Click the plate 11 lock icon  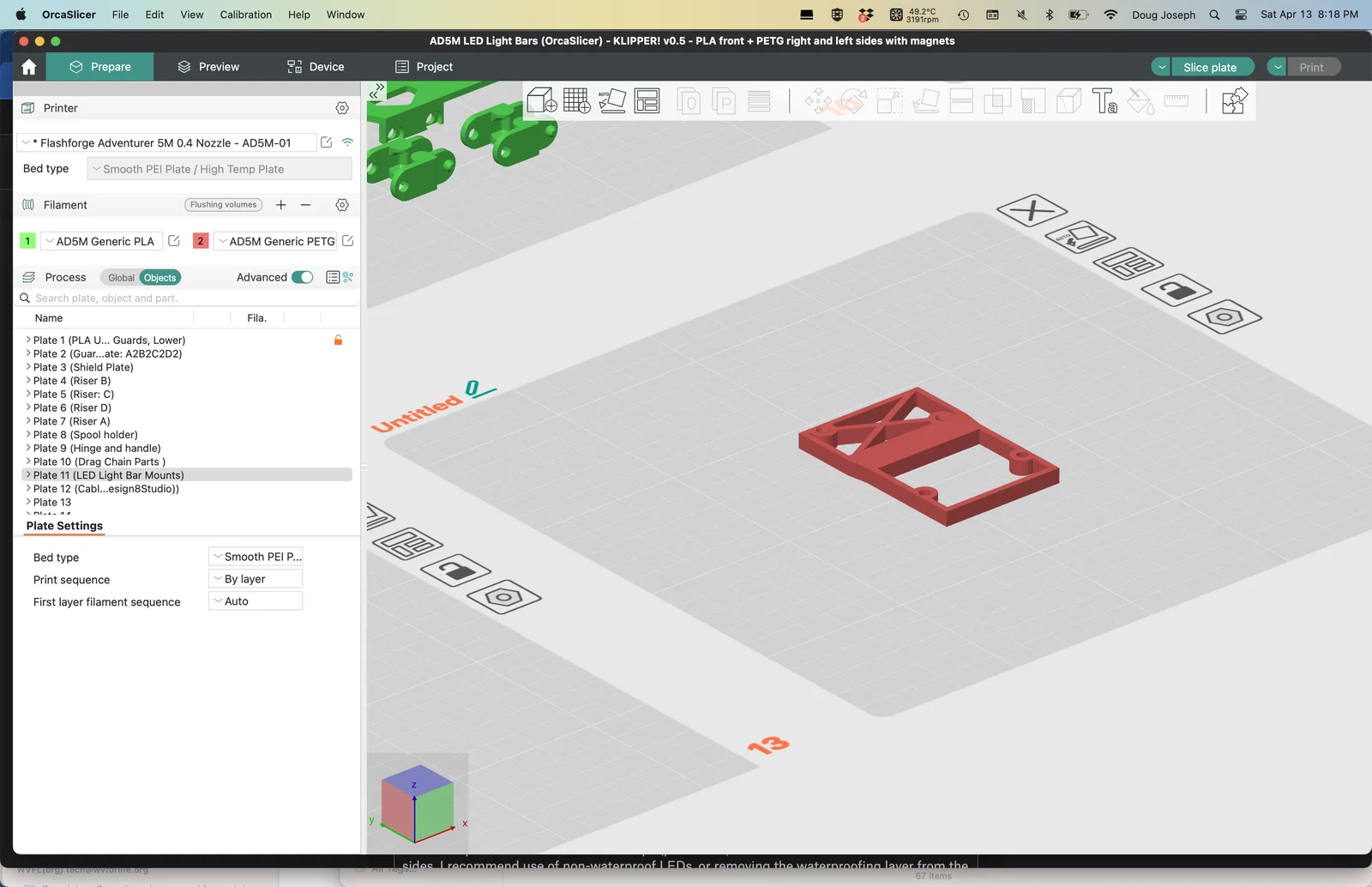pos(1176,290)
